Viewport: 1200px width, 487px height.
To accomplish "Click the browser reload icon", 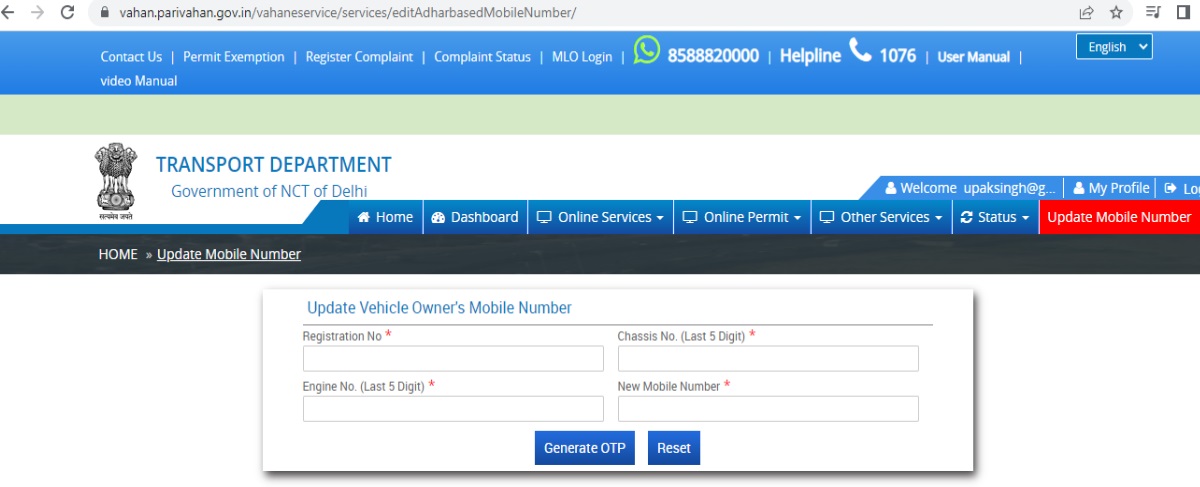I will 68,13.
